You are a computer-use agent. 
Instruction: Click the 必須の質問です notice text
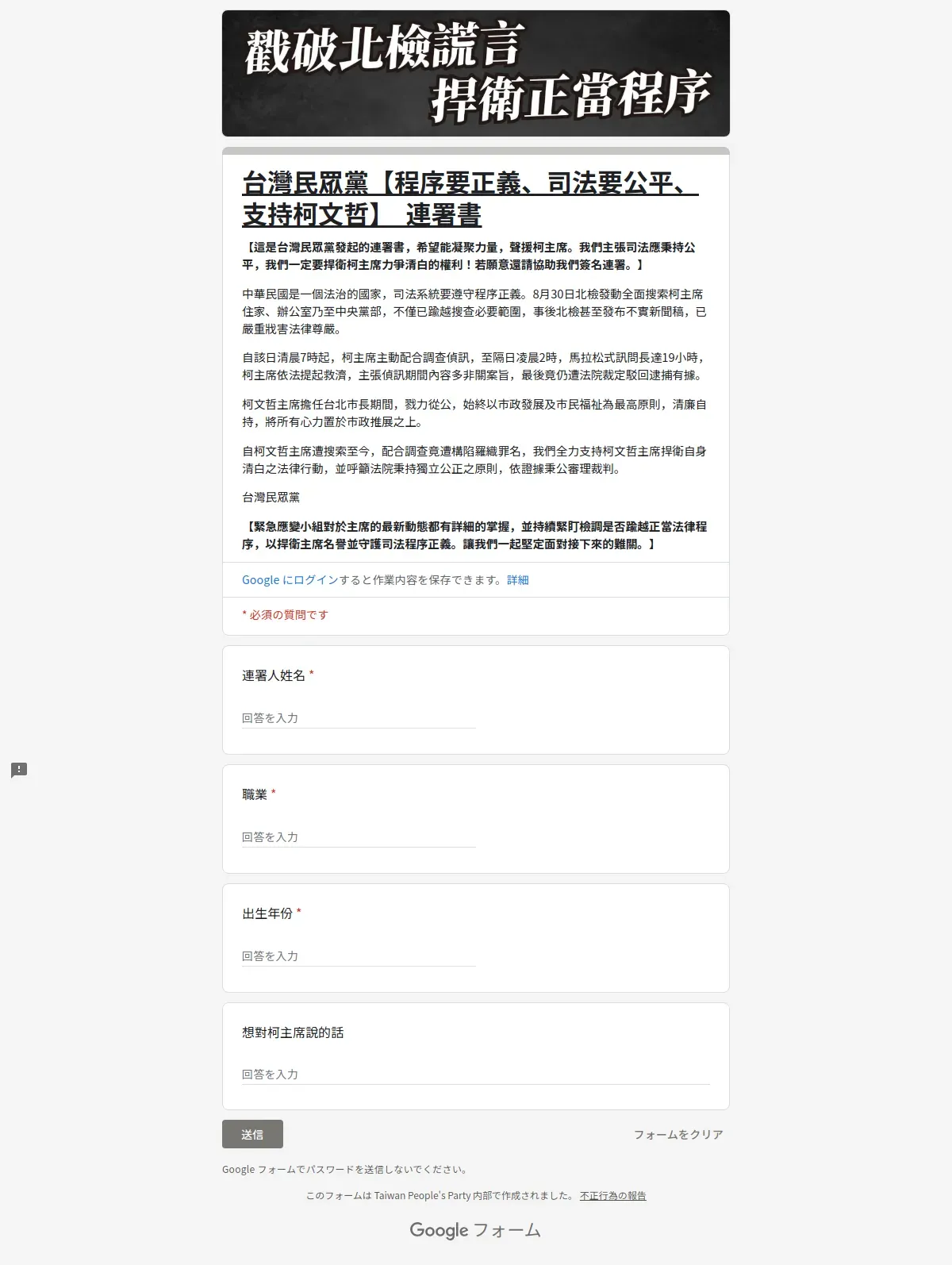tap(285, 615)
